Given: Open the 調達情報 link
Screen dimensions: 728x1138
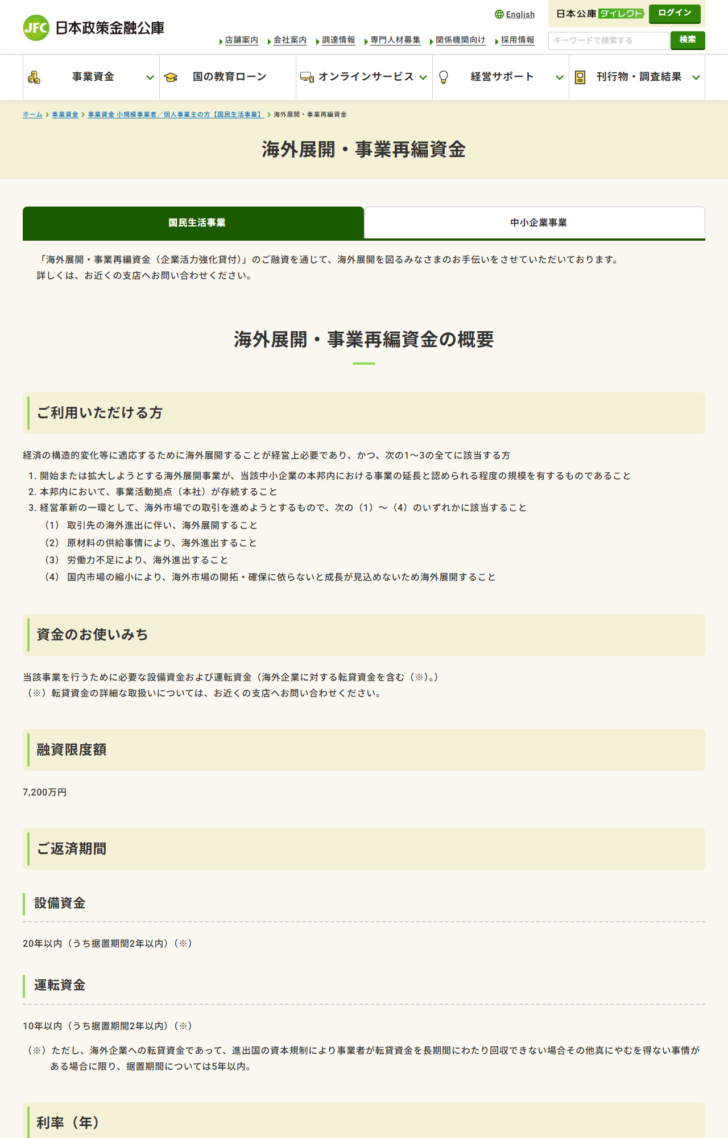Looking at the screenshot, I should click(338, 41).
